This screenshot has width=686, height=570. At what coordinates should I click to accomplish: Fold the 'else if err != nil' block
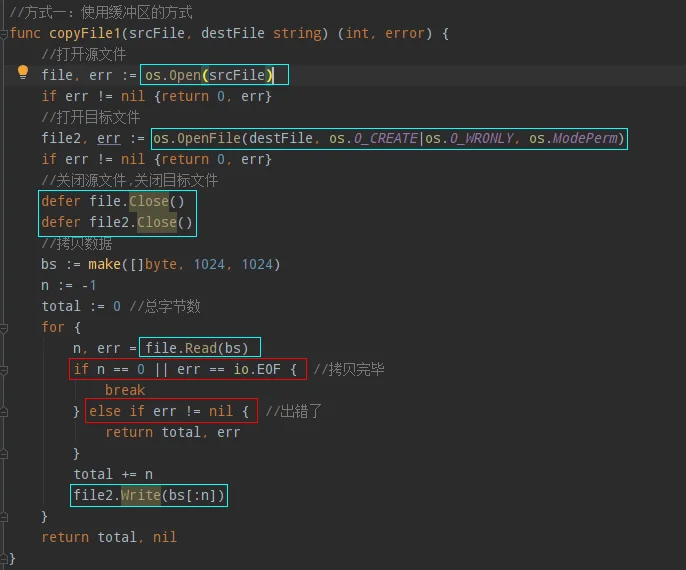[x=4, y=412]
